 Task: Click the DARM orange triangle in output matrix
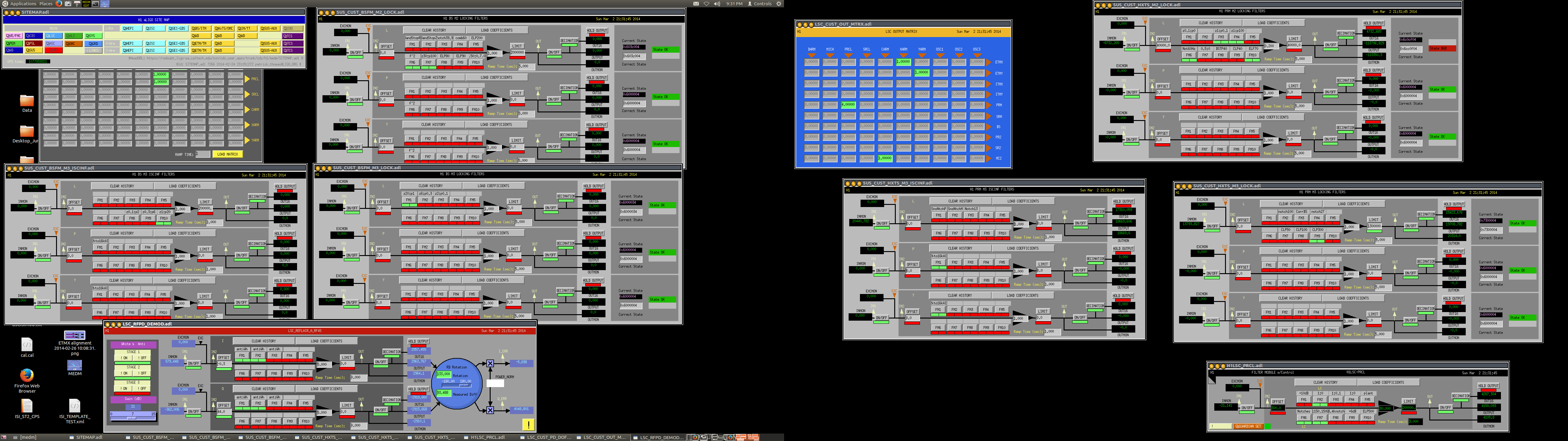812,55
